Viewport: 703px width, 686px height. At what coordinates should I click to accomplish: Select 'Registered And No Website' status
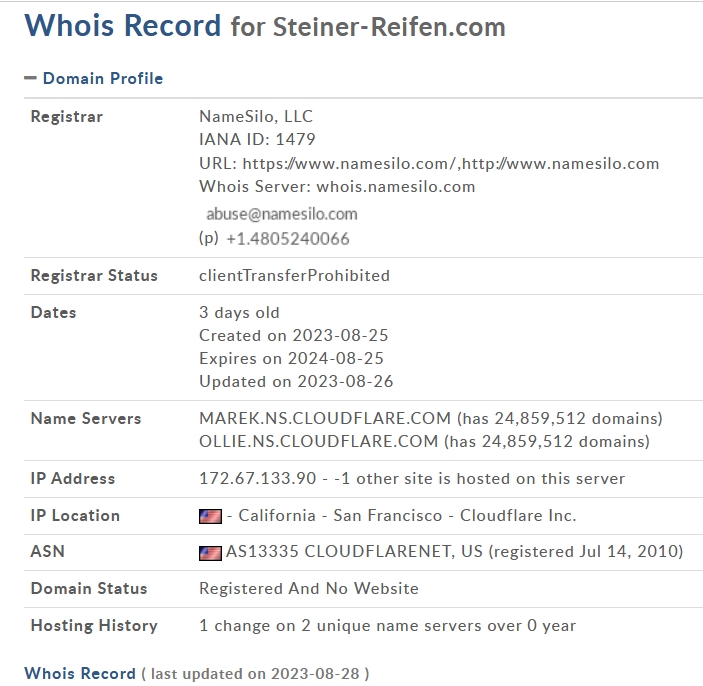pyautogui.click(x=309, y=588)
